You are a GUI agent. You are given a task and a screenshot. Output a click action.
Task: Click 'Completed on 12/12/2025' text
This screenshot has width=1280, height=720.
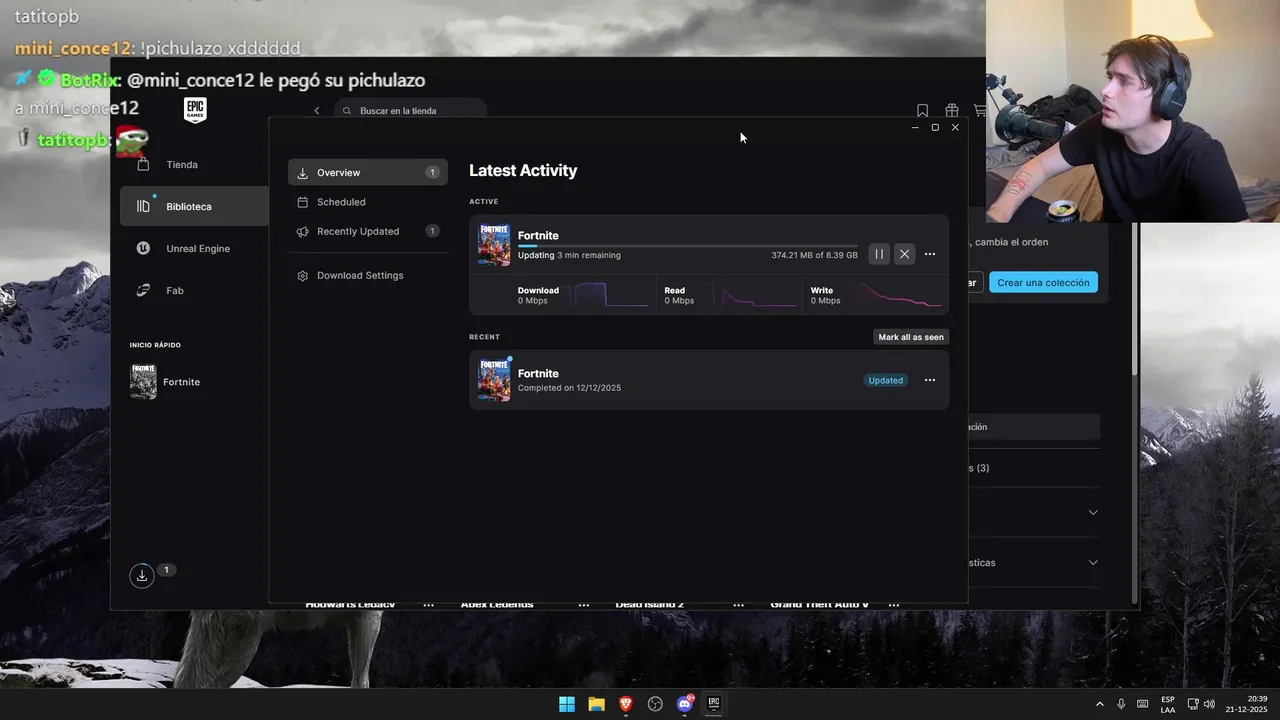(x=569, y=388)
